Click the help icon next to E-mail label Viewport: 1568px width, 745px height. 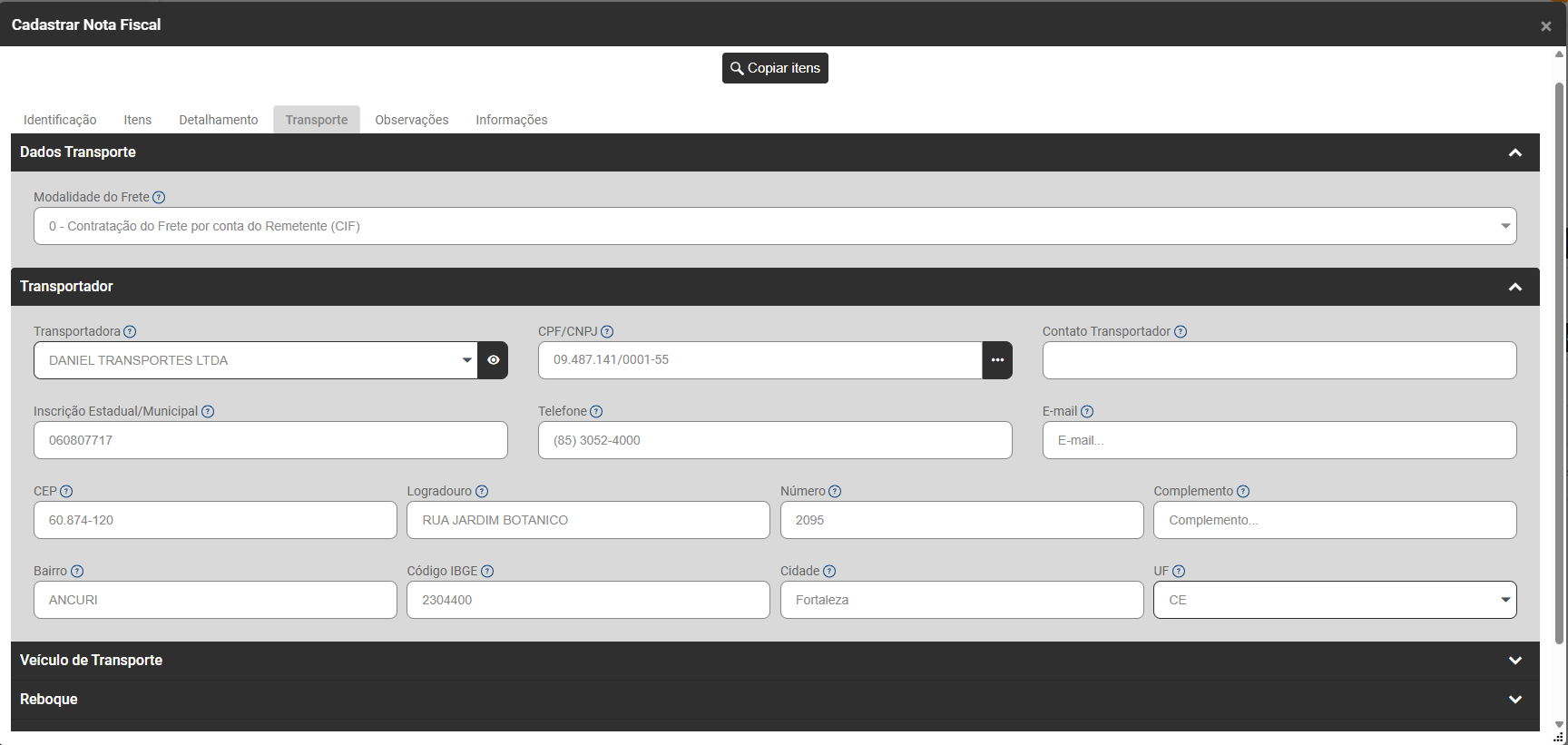(x=1087, y=411)
